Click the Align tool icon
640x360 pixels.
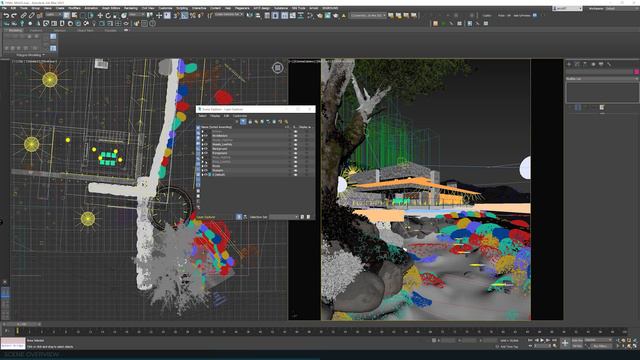258,16
